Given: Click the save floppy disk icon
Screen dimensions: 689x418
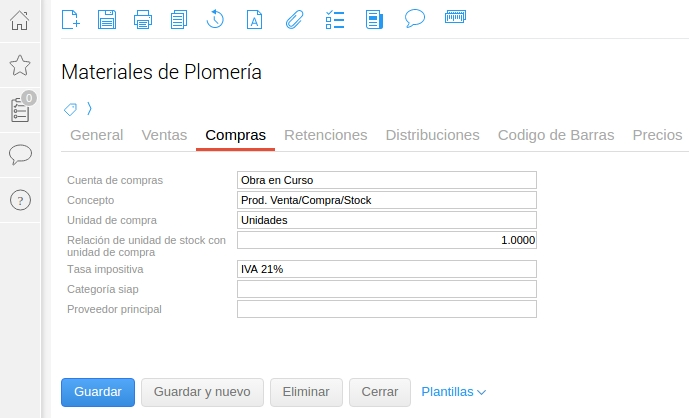Looking at the screenshot, I should [x=106, y=19].
